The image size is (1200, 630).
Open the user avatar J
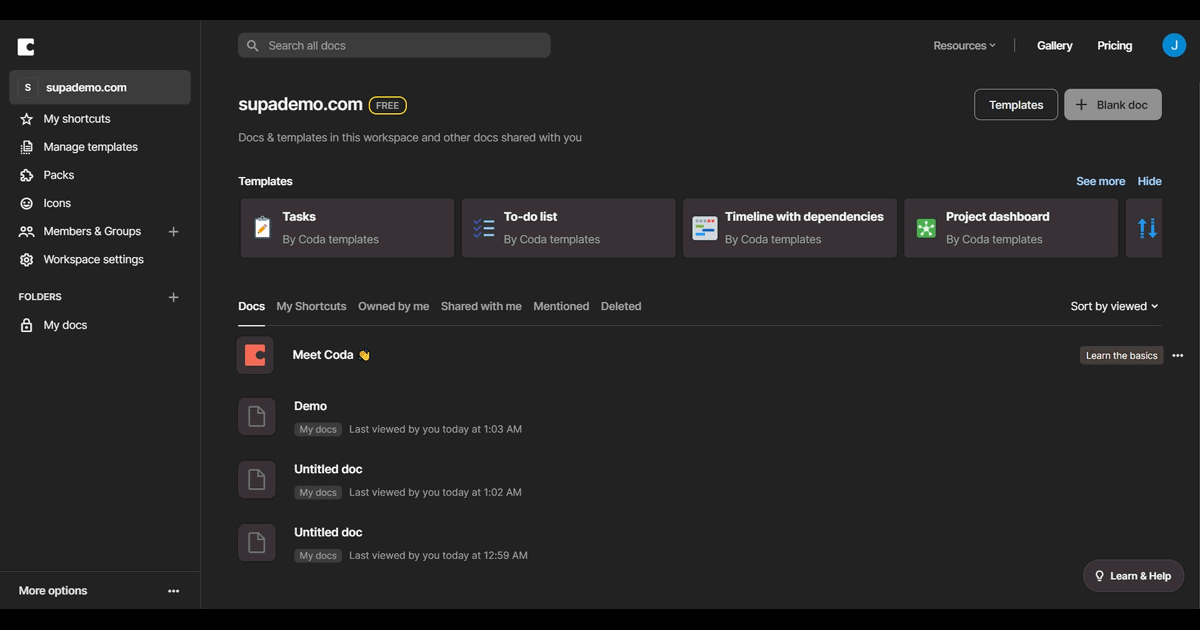(1174, 45)
